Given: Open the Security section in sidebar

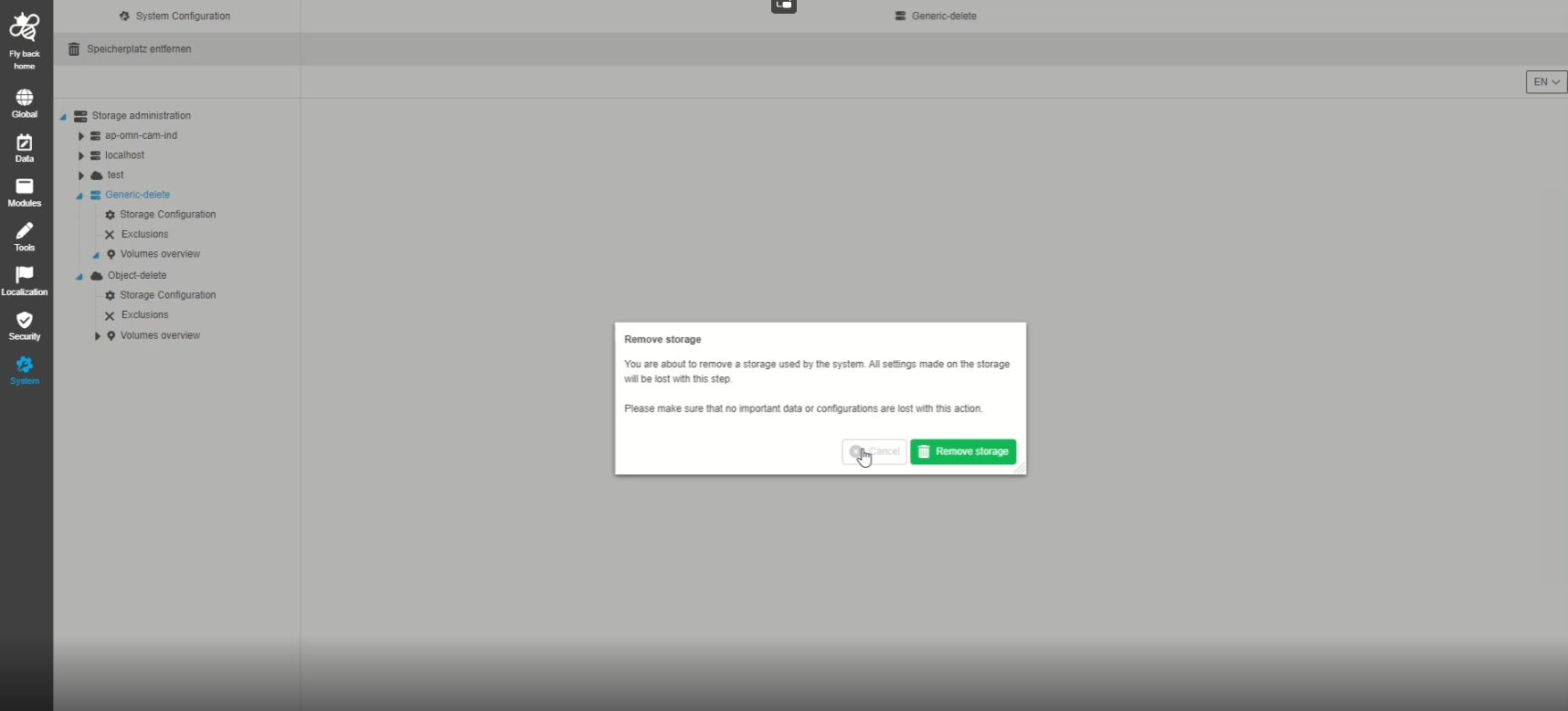Looking at the screenshot, I should [25, 325].
